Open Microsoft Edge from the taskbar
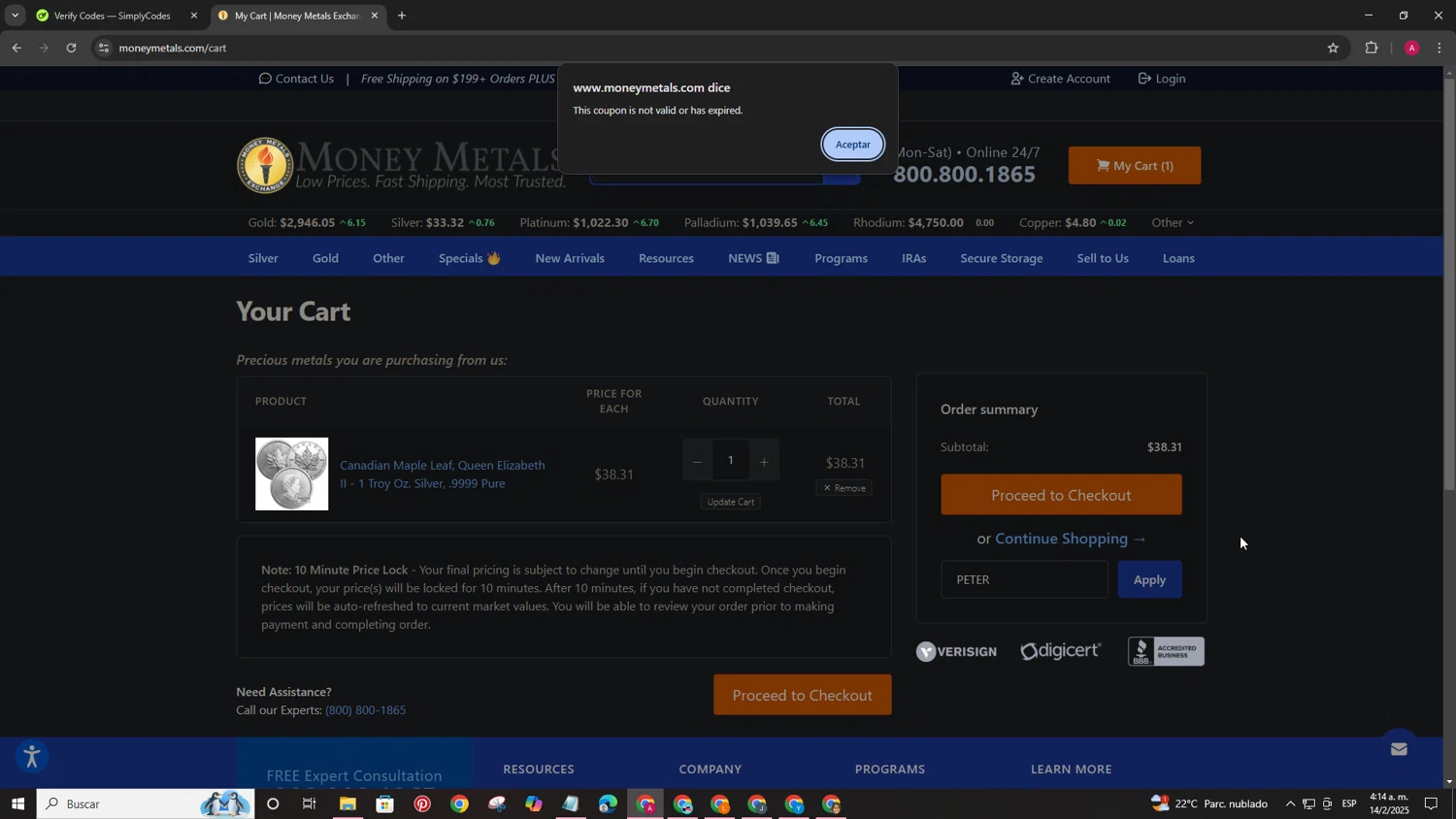The height and width of the screenshot is (819, 1456). tap(608, 804)
